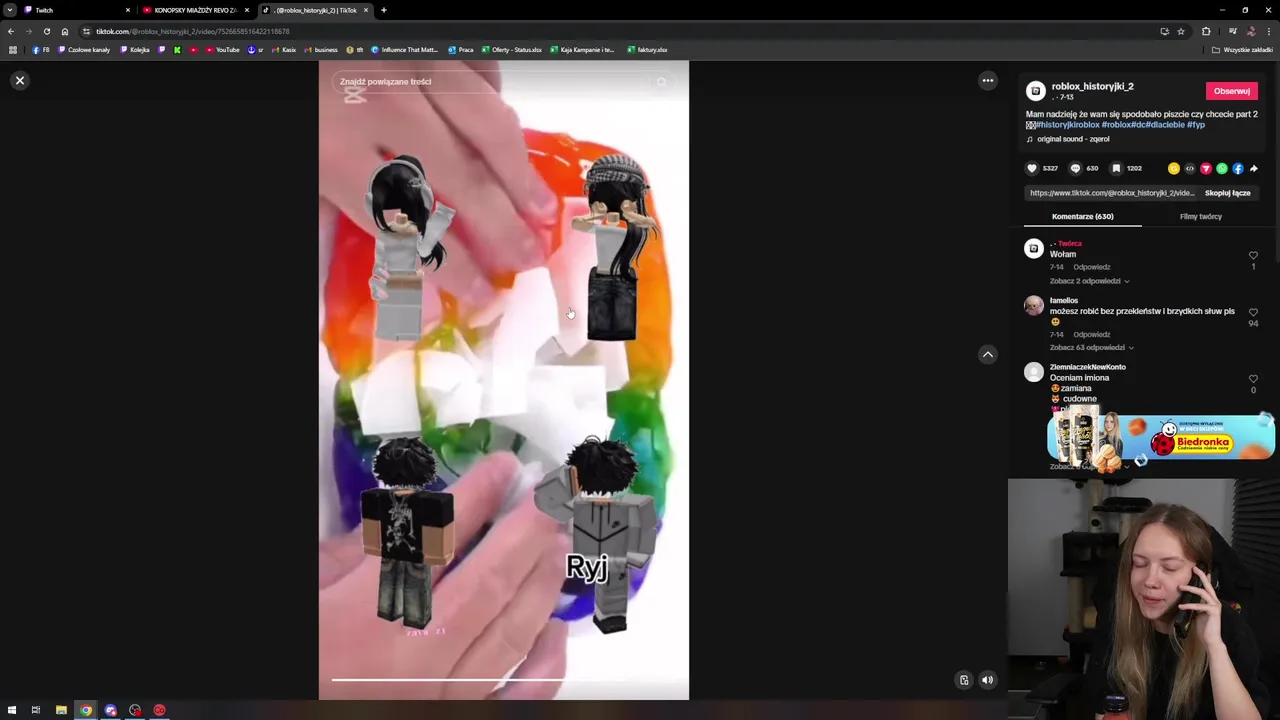Image resolution: width=1280 pixels, height=720 pixels.
Task: Click the Znajdź powiązane treści search field
Action: click(503, 82)
